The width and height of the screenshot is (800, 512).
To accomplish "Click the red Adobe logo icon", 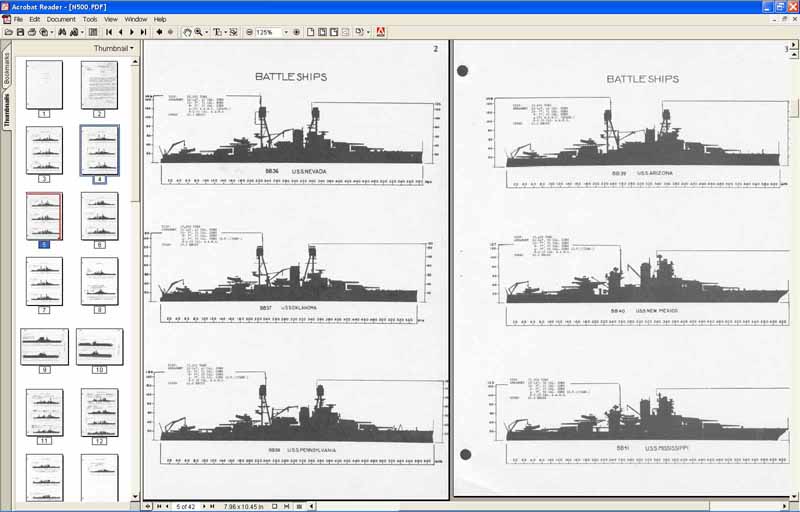I will coord(381,32).
